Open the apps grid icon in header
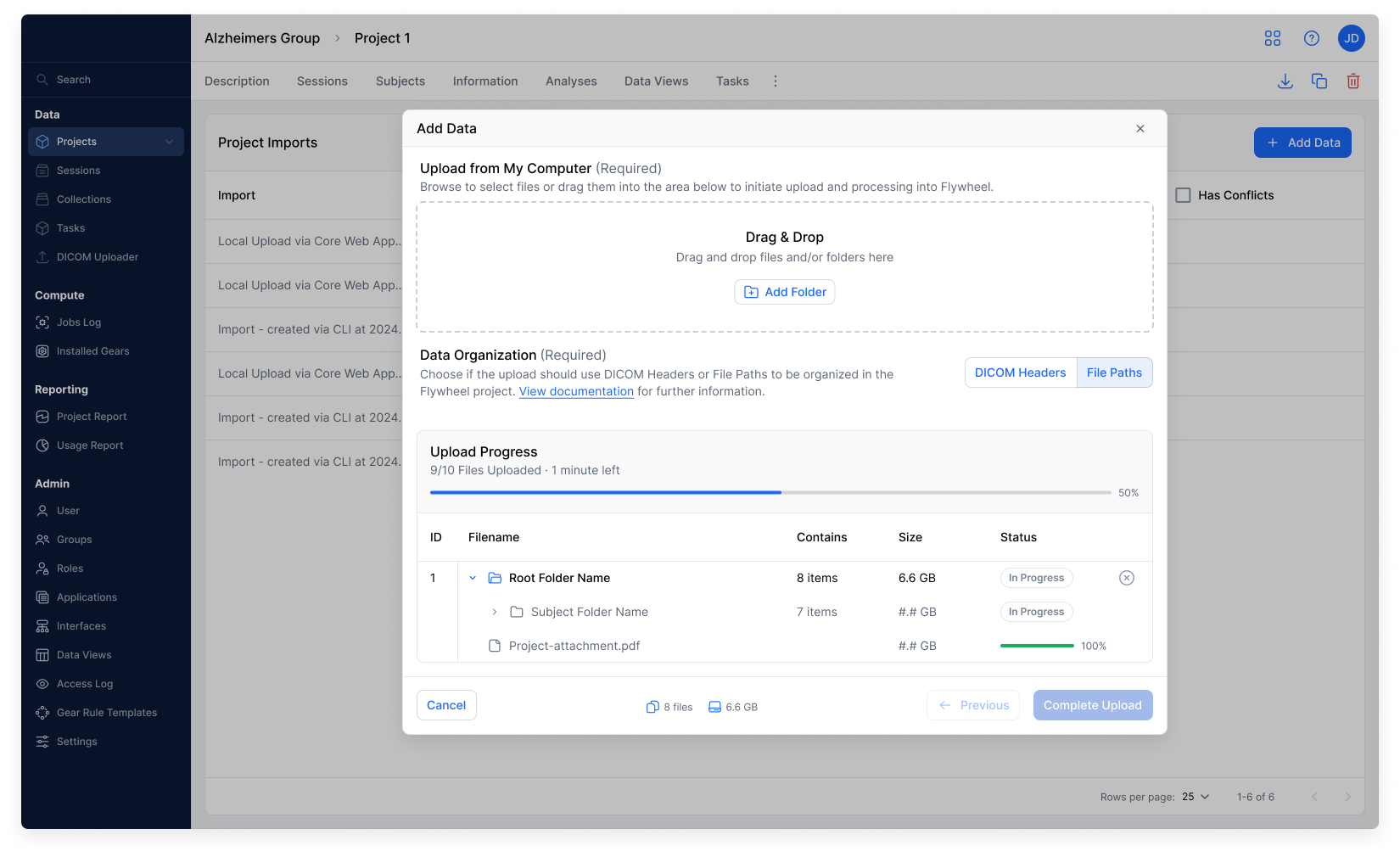This screenshot has height=857, width=1400. pos(1272,38)
